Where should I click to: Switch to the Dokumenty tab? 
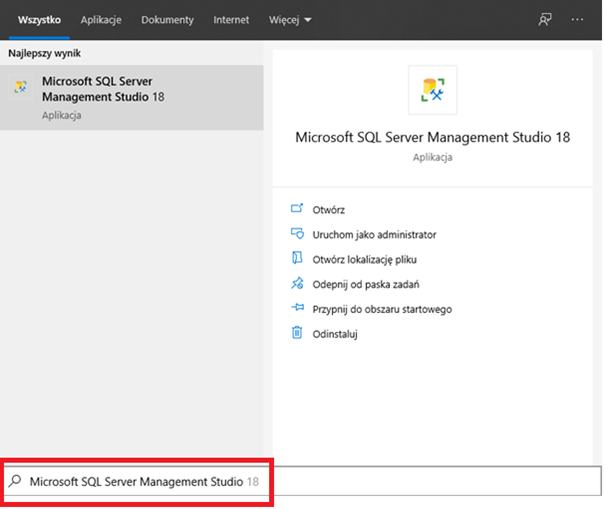coord(167,20)
